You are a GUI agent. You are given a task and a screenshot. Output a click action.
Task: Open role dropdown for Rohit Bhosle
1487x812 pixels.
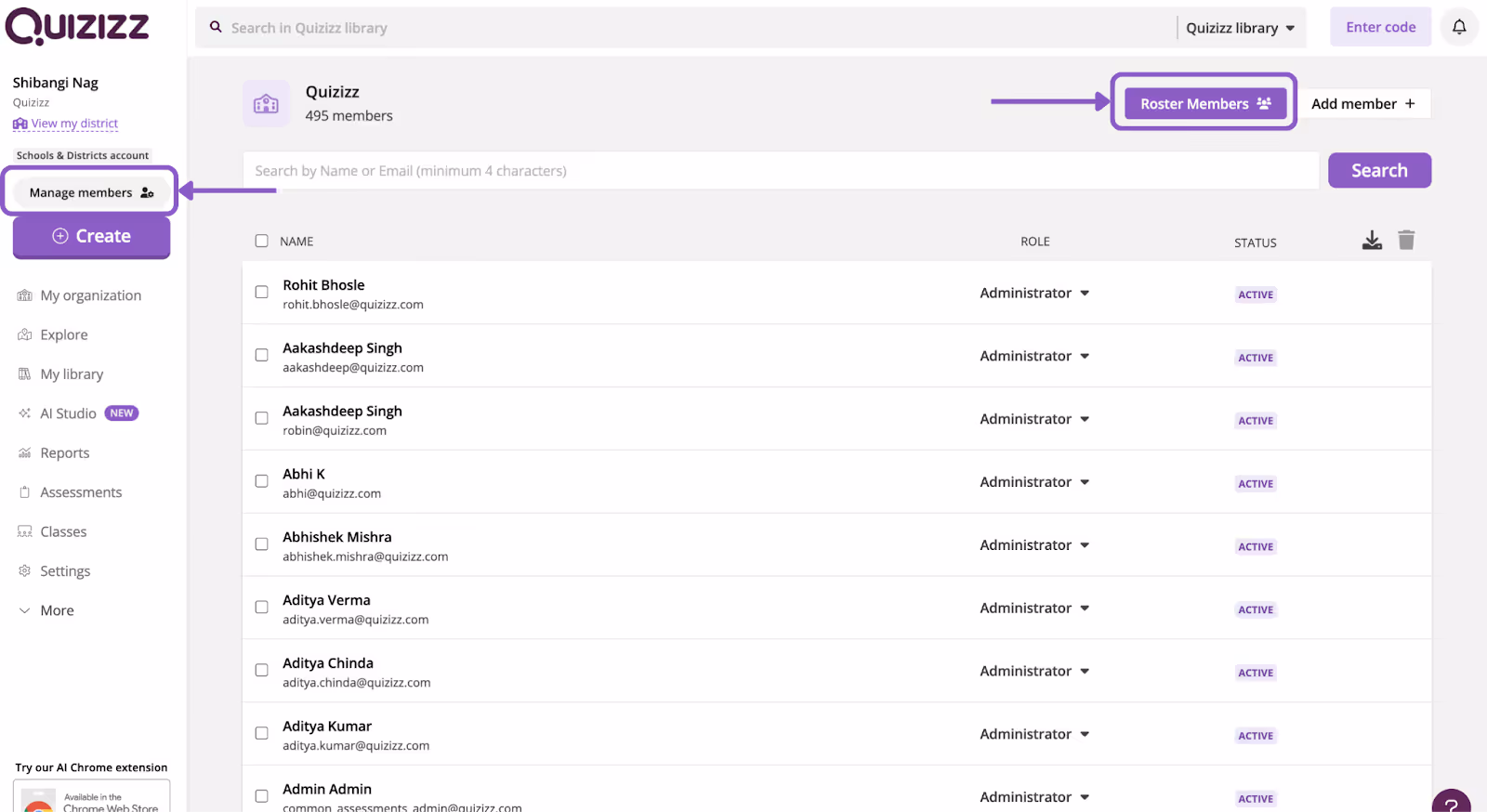point(1034,293)
